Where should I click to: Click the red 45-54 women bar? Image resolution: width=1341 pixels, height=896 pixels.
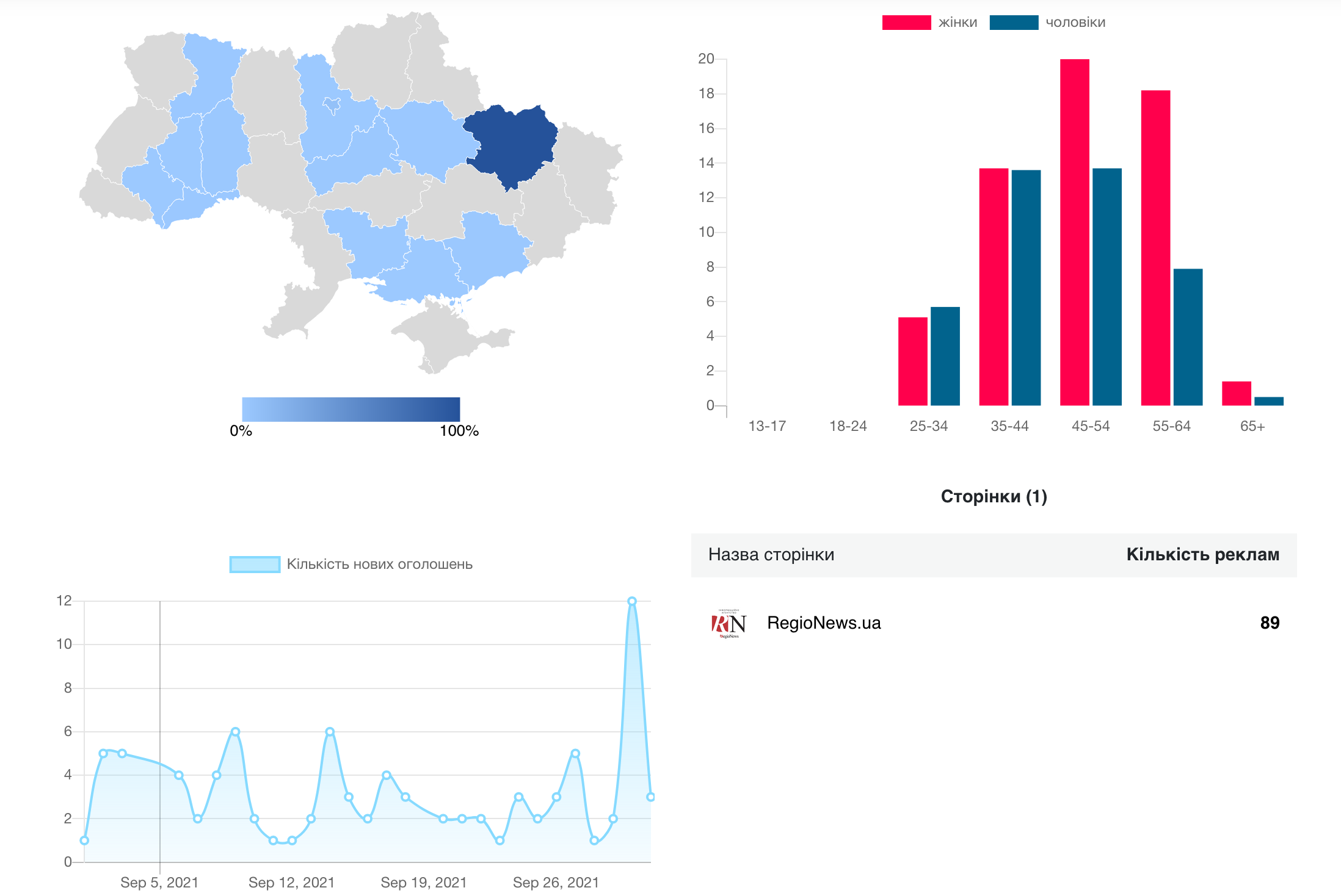(x=1074, y=232)
